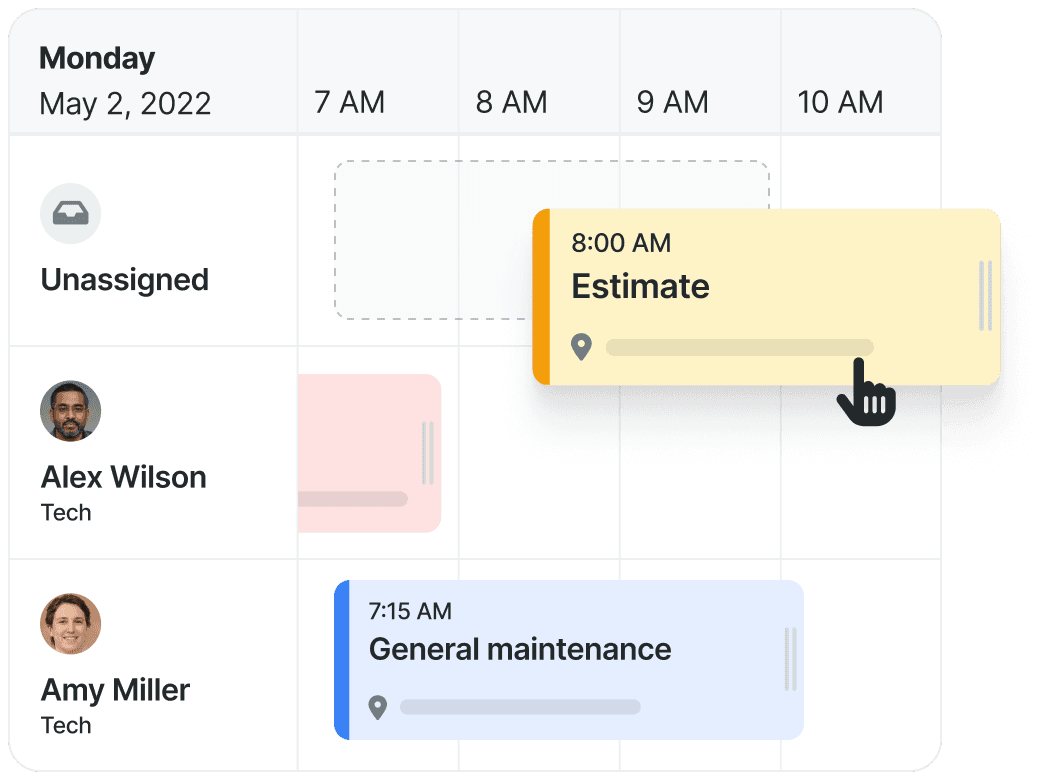Select the Alex Wilson technician name
Image resolution: width=1040 pixels, height=780 pixels.
pos(124,477)
